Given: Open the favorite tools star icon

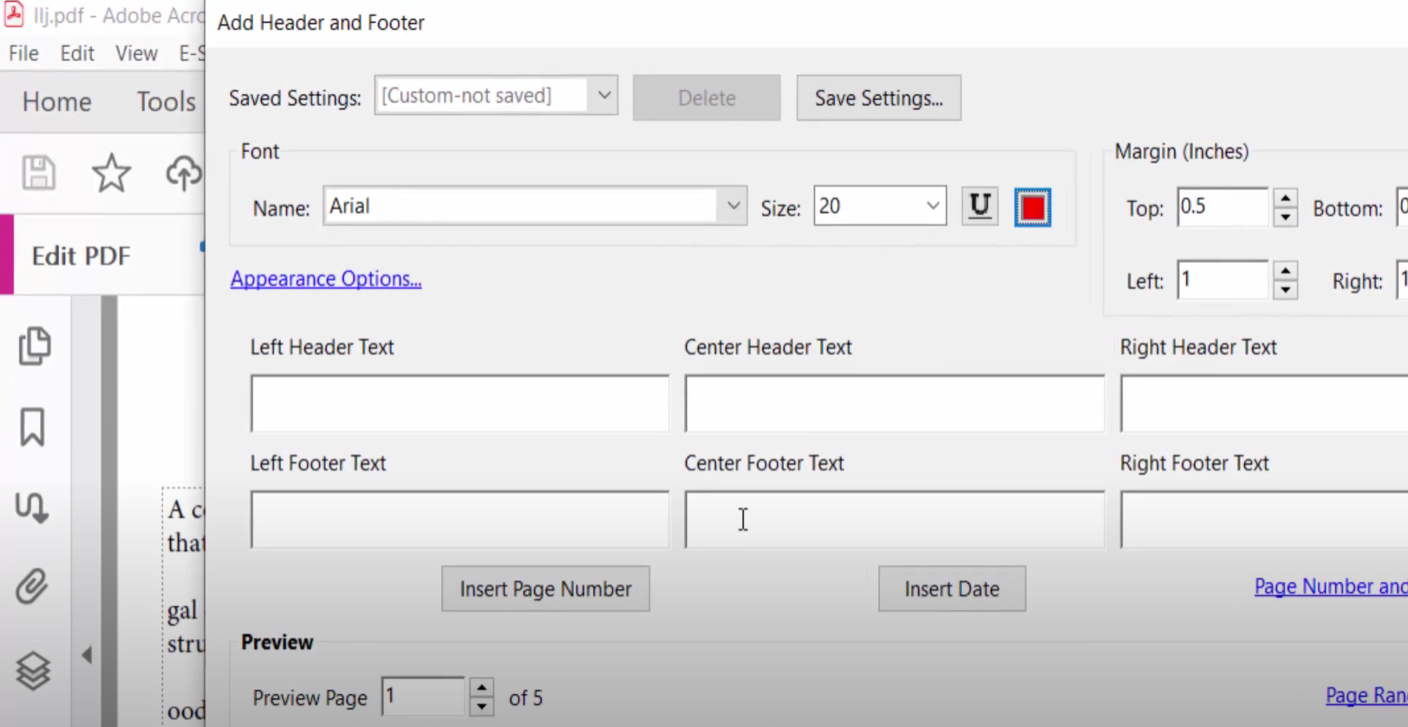Looking at the screenshot, I should pos(111,172).
